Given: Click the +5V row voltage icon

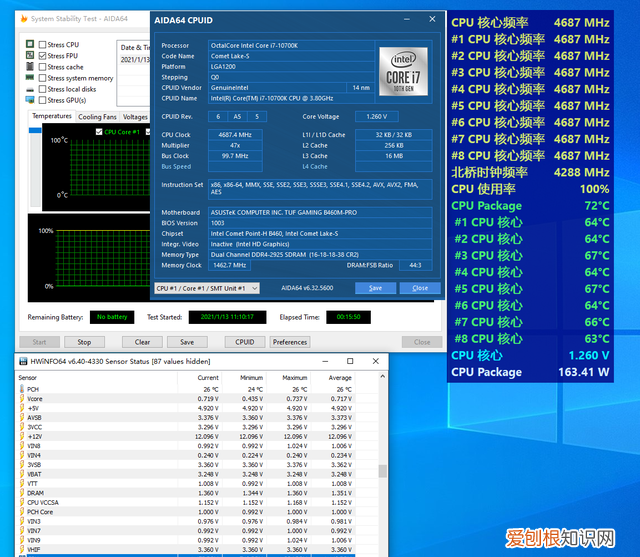Looking at the screenshot, I should [x=22, y=408].
